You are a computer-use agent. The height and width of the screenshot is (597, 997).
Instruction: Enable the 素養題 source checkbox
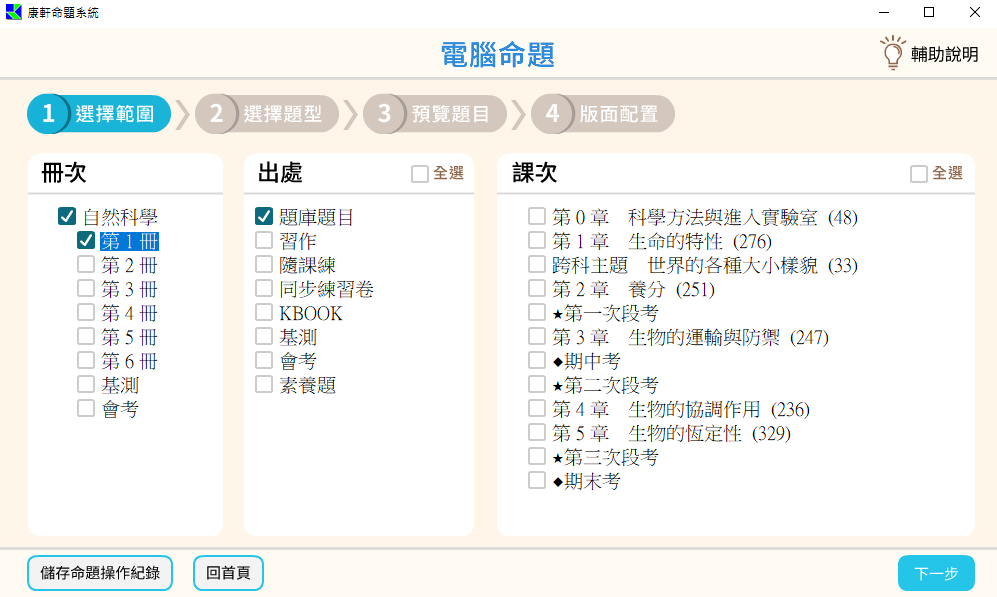[264, 384]
